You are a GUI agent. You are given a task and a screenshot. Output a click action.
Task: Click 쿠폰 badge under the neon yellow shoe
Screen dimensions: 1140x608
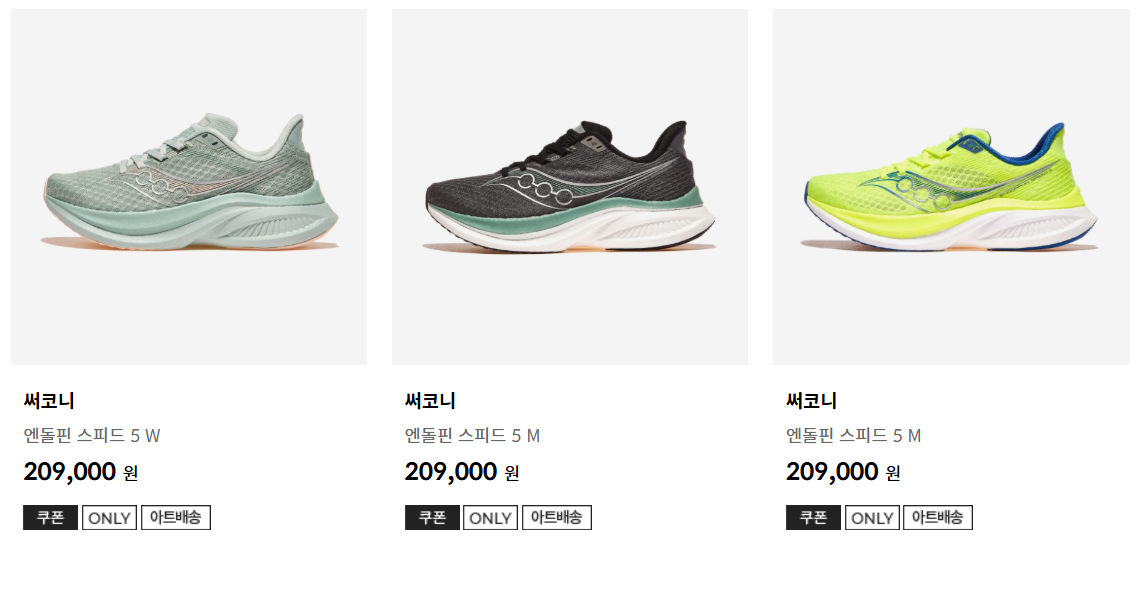click(x=813, y=518)
